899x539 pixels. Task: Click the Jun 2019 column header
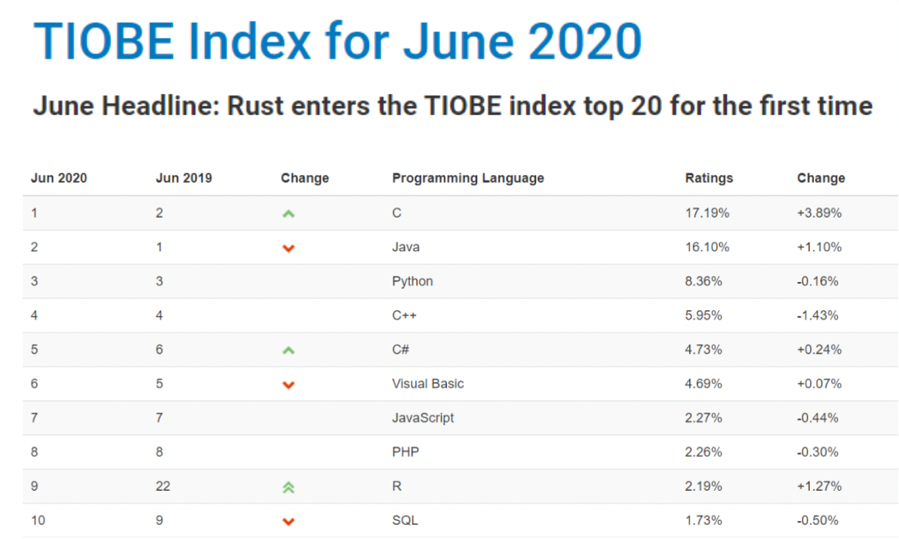coord(184,178)
